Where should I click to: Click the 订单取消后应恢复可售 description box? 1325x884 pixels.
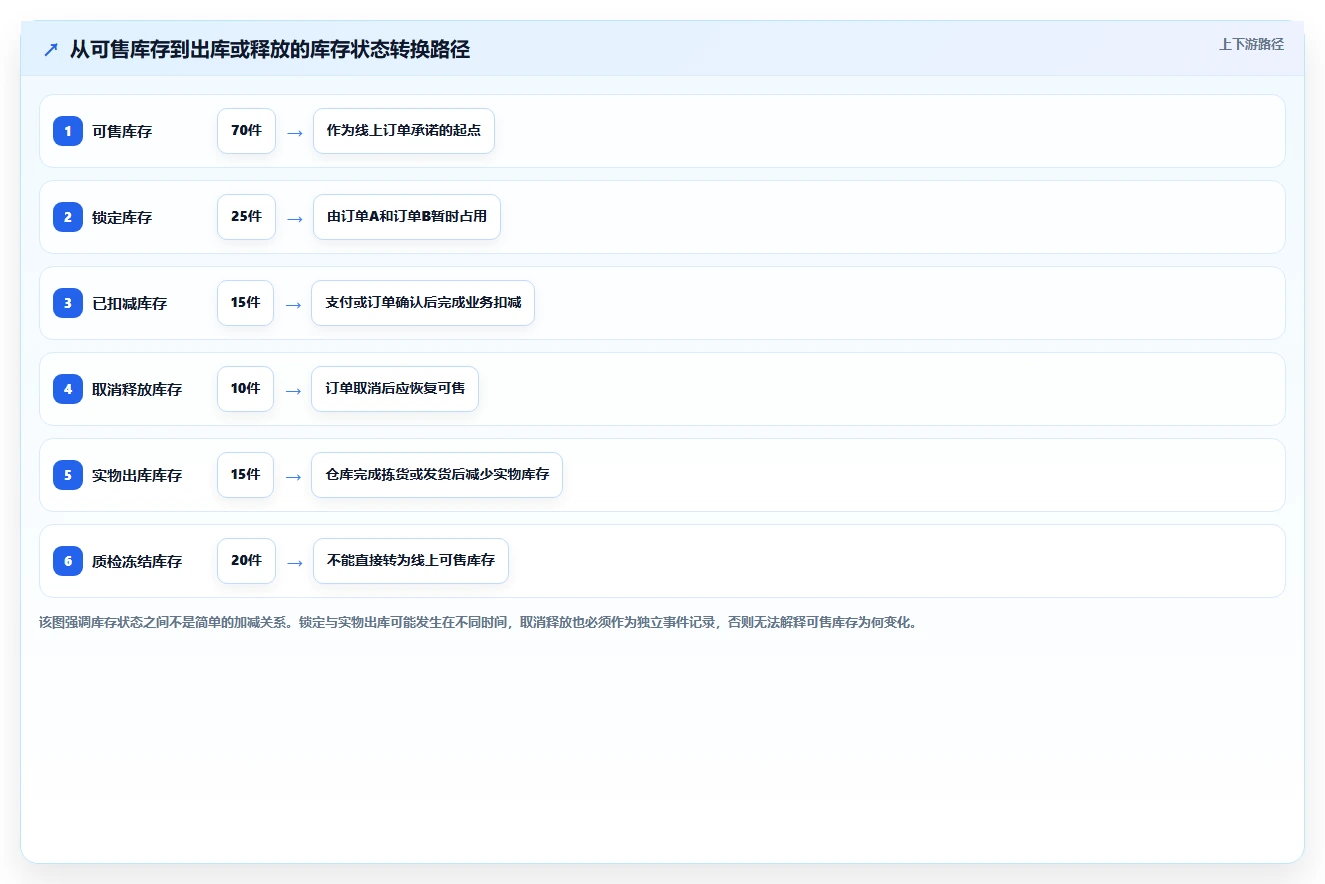click(x=395, y=389)
